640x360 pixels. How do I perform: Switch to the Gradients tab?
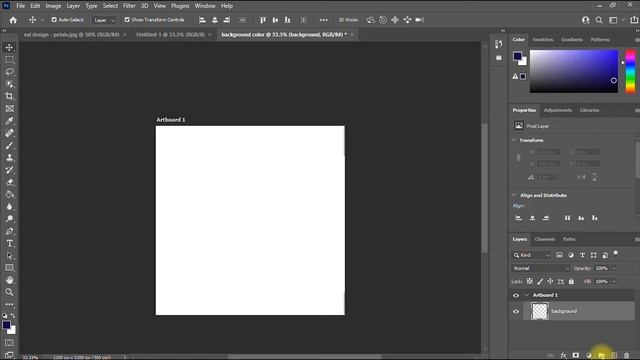571,40
